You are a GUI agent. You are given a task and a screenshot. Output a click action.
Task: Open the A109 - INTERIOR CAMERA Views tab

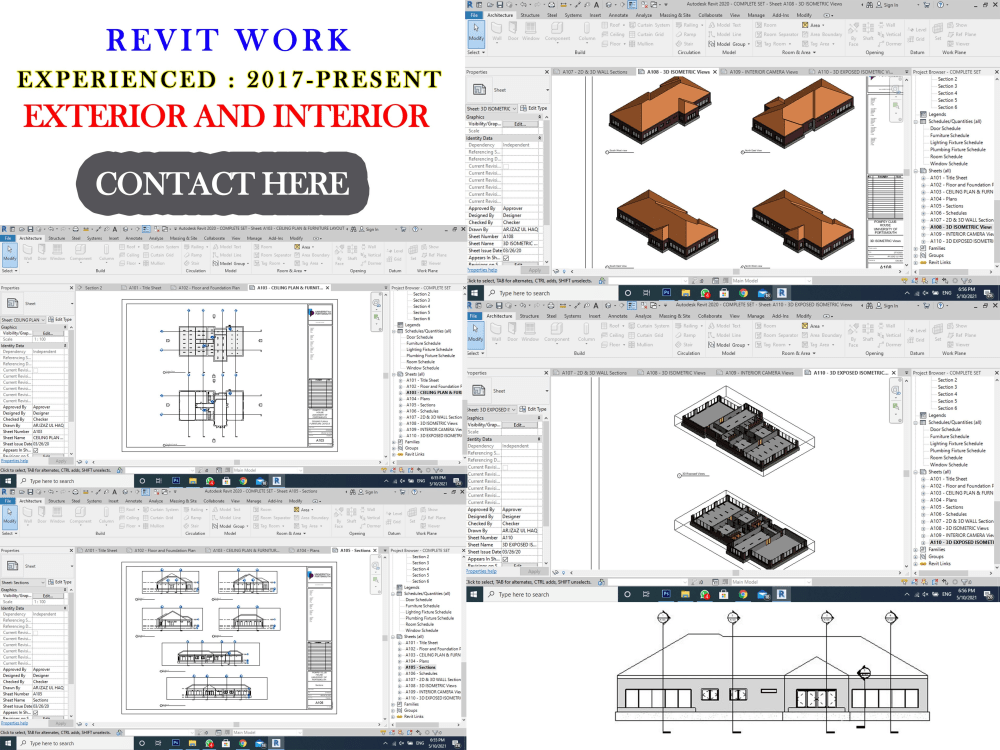point(762,71)
